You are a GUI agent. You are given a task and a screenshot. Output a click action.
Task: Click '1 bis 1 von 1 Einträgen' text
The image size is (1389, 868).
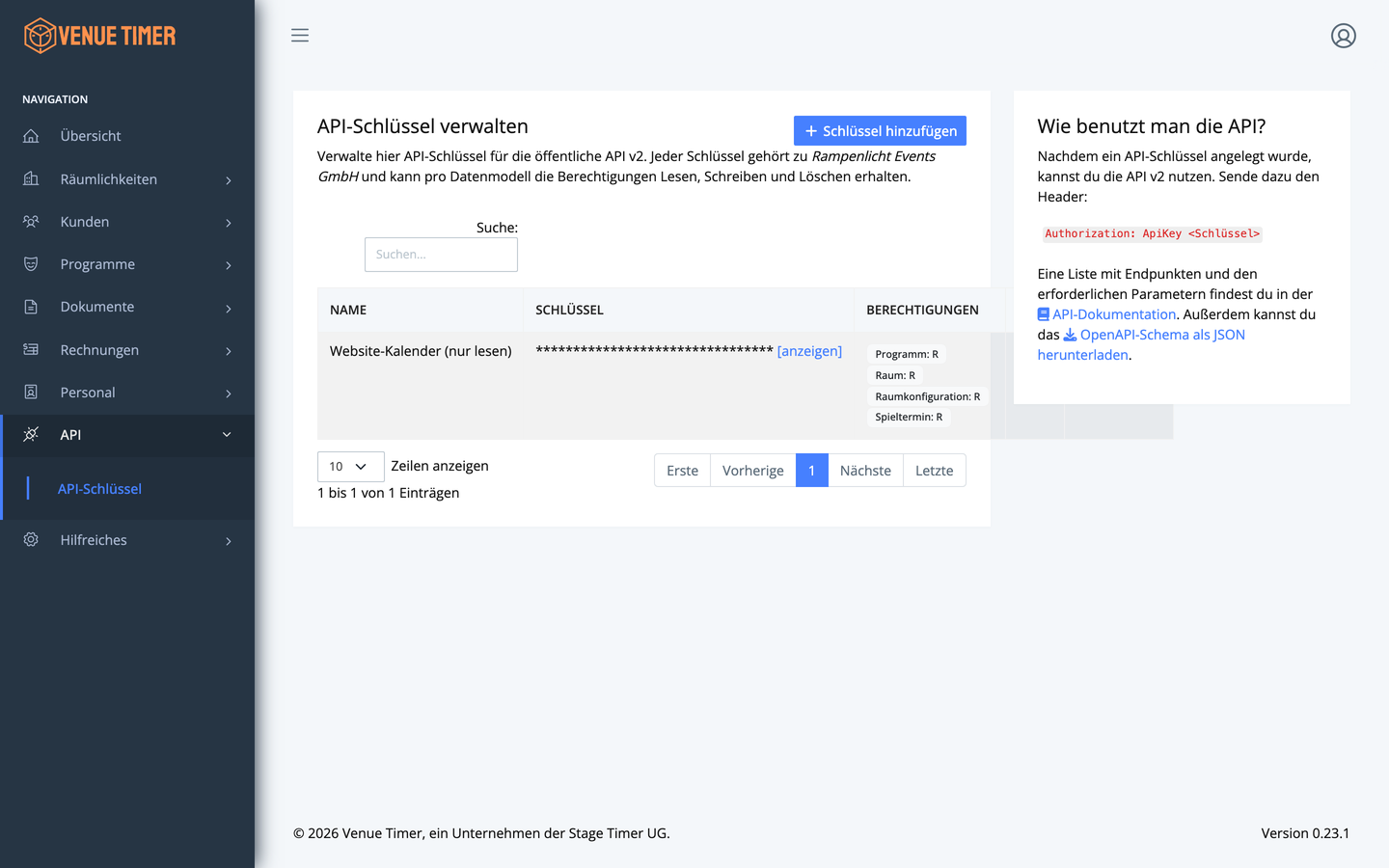[388, 493]
